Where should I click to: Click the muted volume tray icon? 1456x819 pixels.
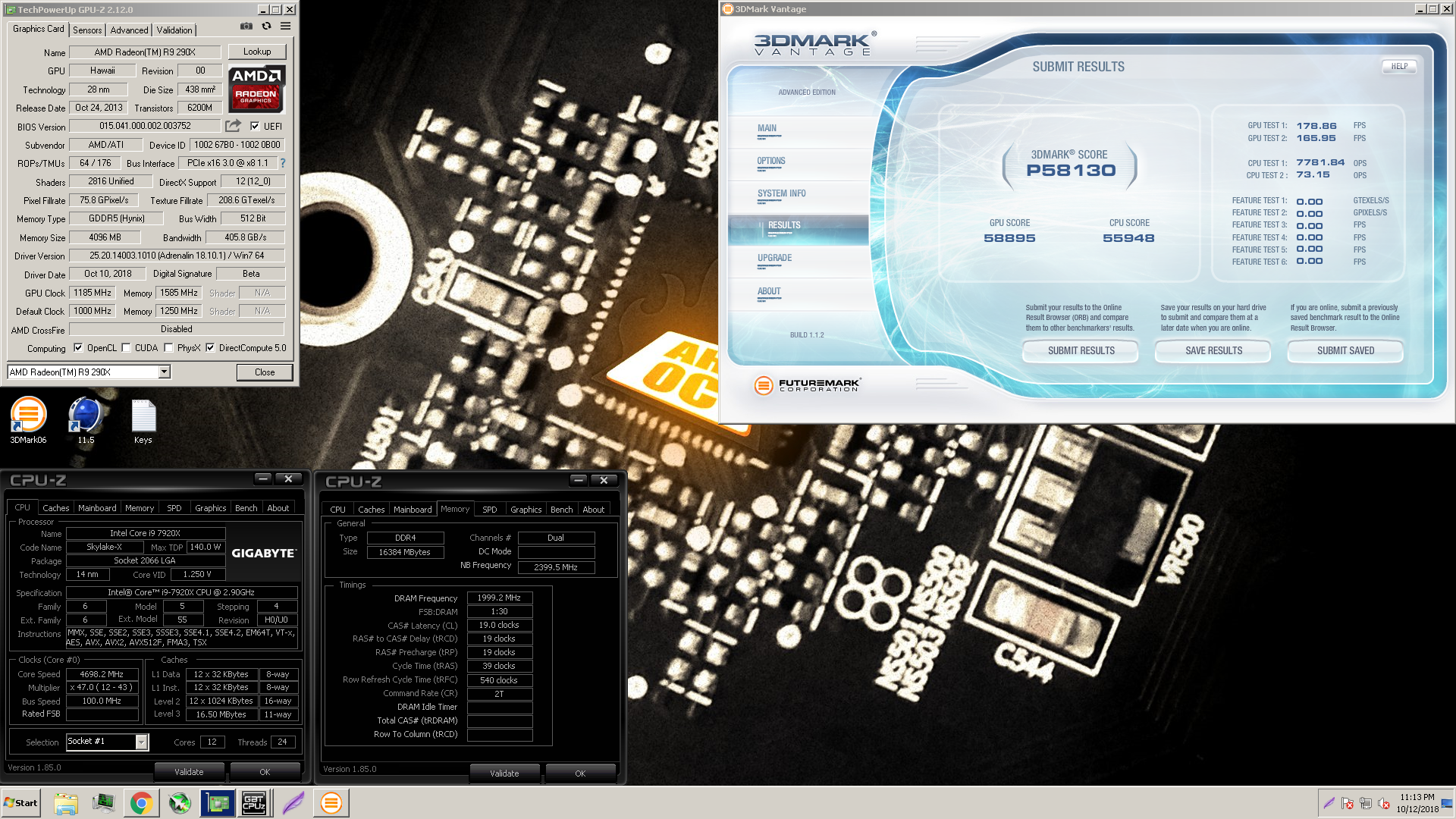1384,803
